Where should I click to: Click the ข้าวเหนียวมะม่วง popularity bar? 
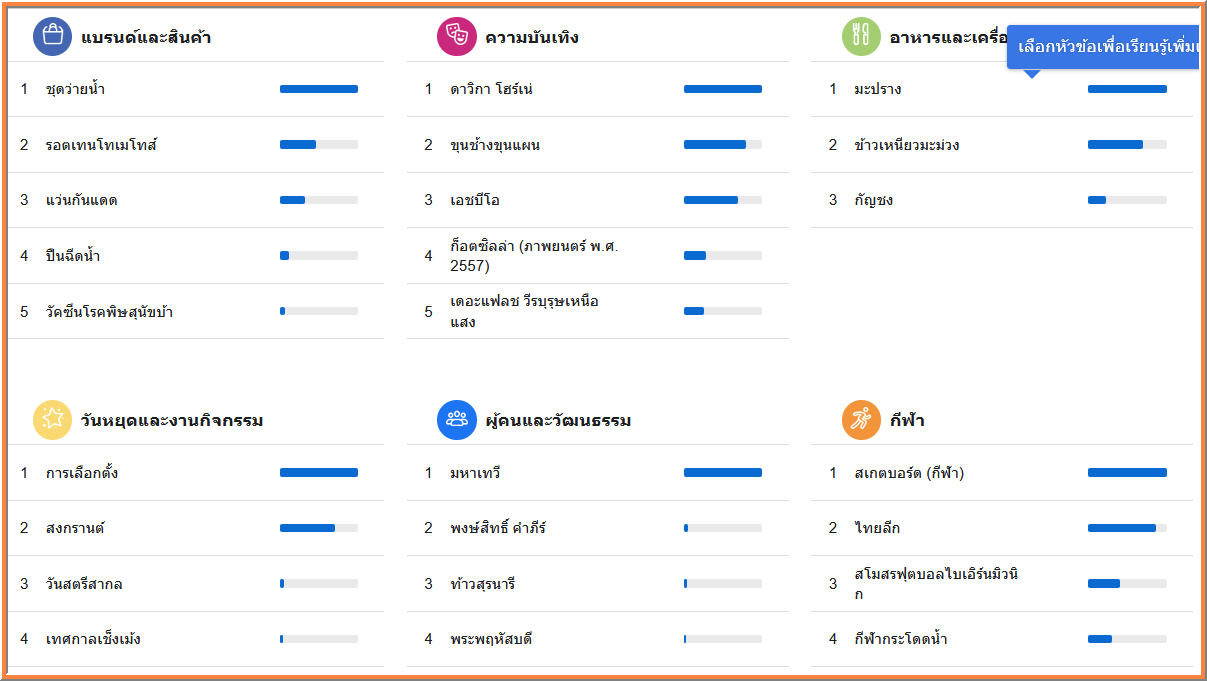pyautogui.click(x=1127, y=145)
